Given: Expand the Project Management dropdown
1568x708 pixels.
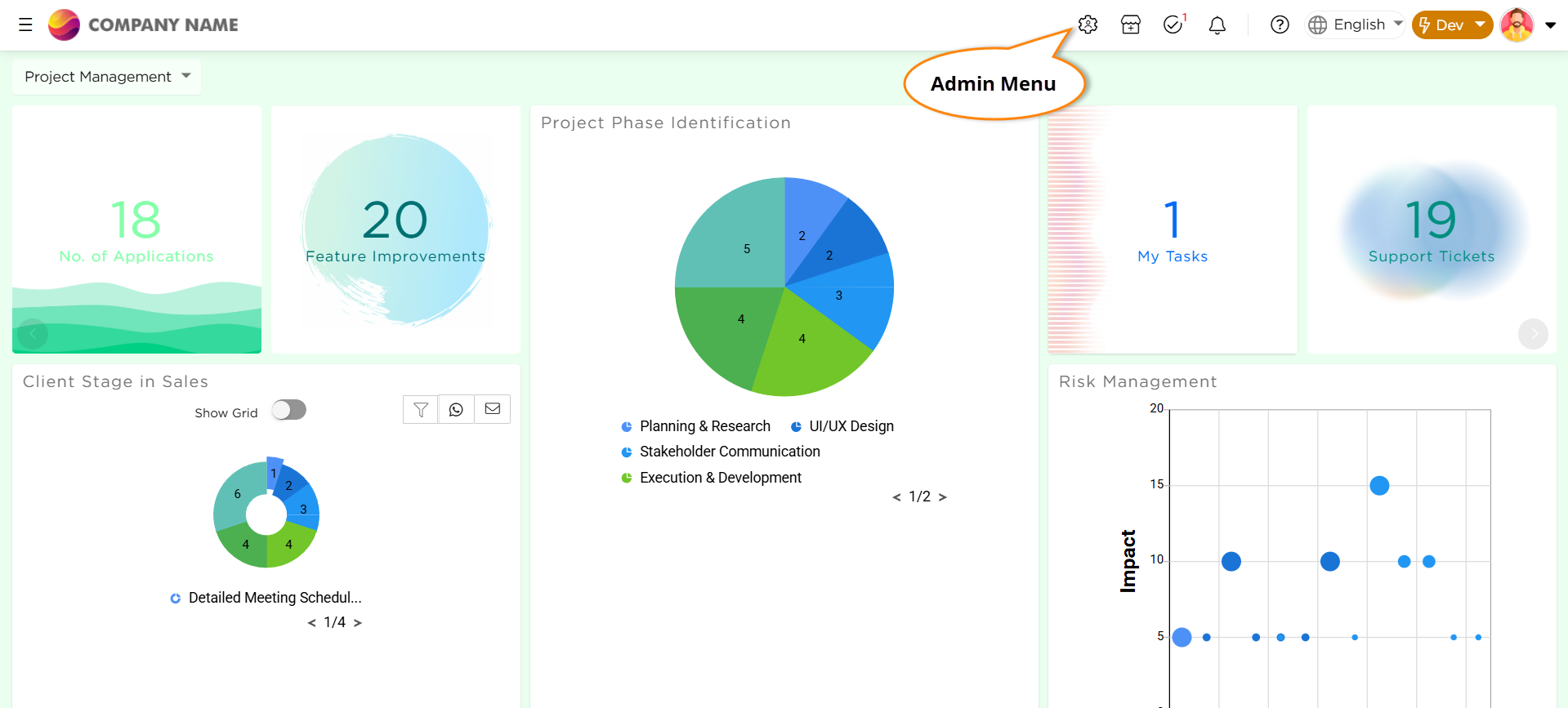Looking at the screenshot, I should (106, 77).
